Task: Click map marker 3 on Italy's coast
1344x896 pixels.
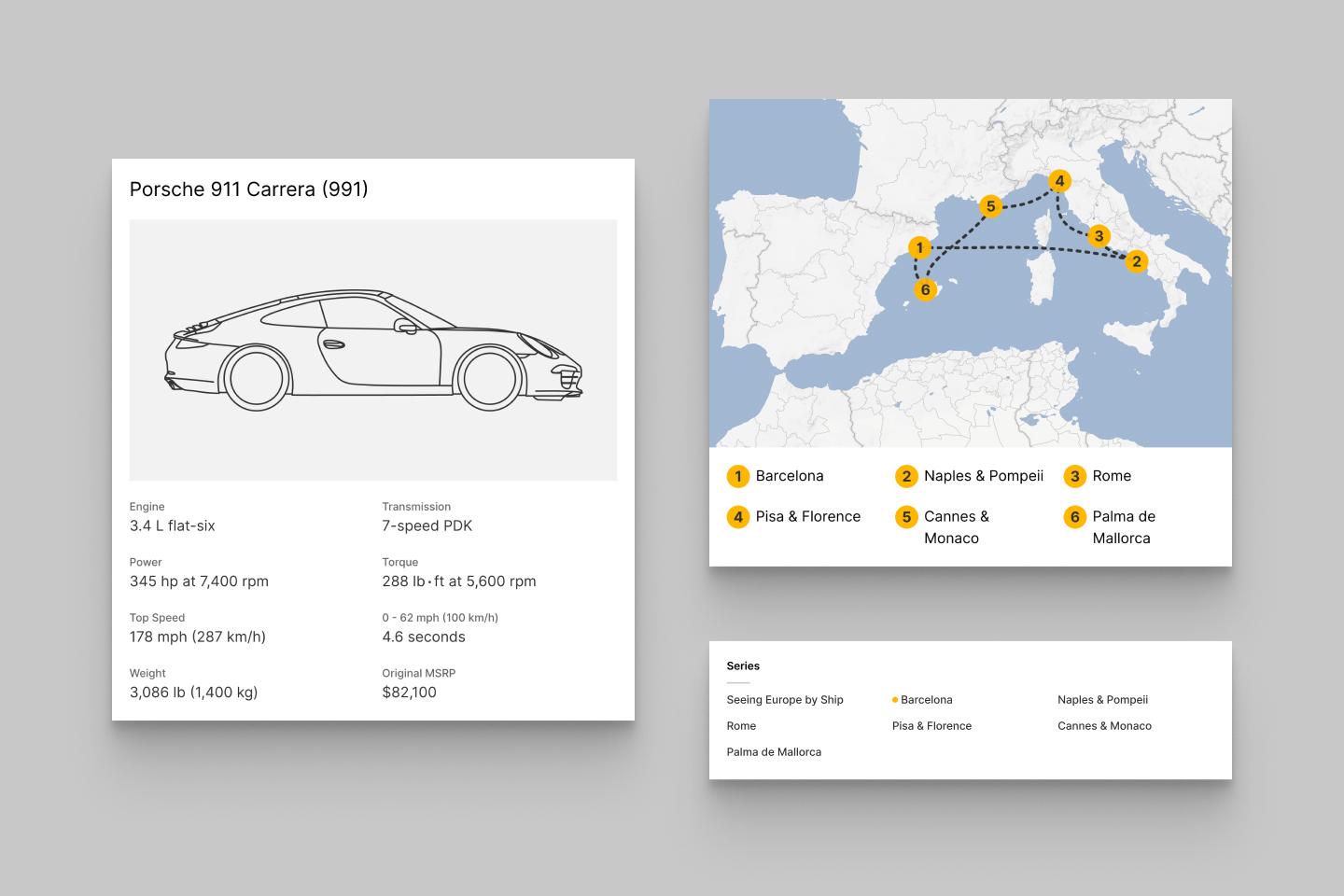Action: pyautogui.click(x=1099, y=236)
